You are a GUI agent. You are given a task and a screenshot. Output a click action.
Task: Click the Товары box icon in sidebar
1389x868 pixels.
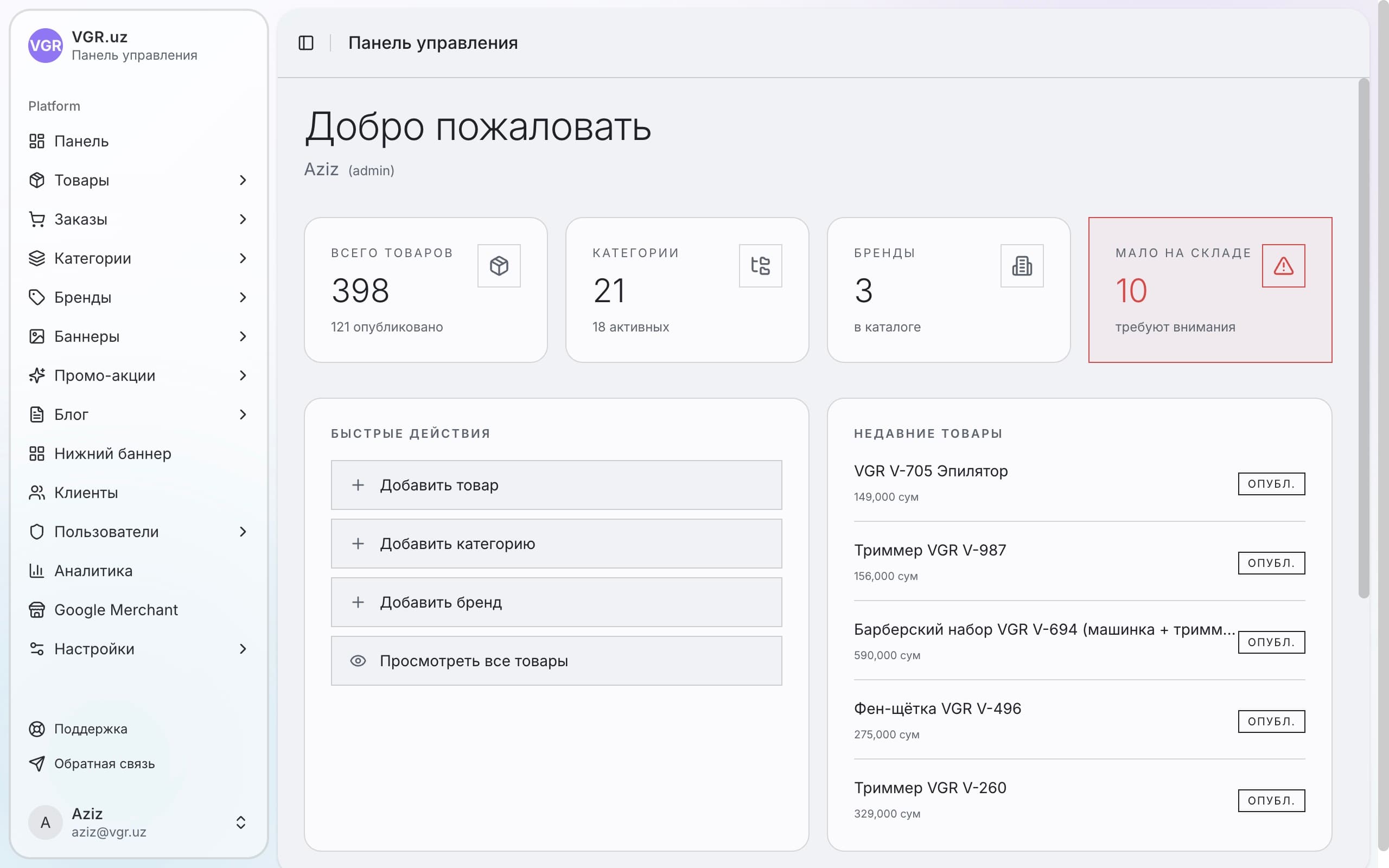[37, 180]
